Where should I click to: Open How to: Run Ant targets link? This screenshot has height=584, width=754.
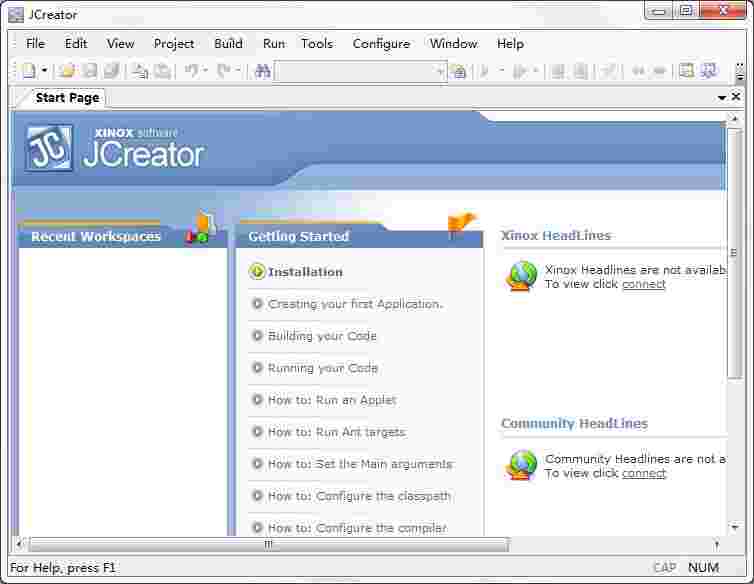pyautogui.click(x=337, y=432)
